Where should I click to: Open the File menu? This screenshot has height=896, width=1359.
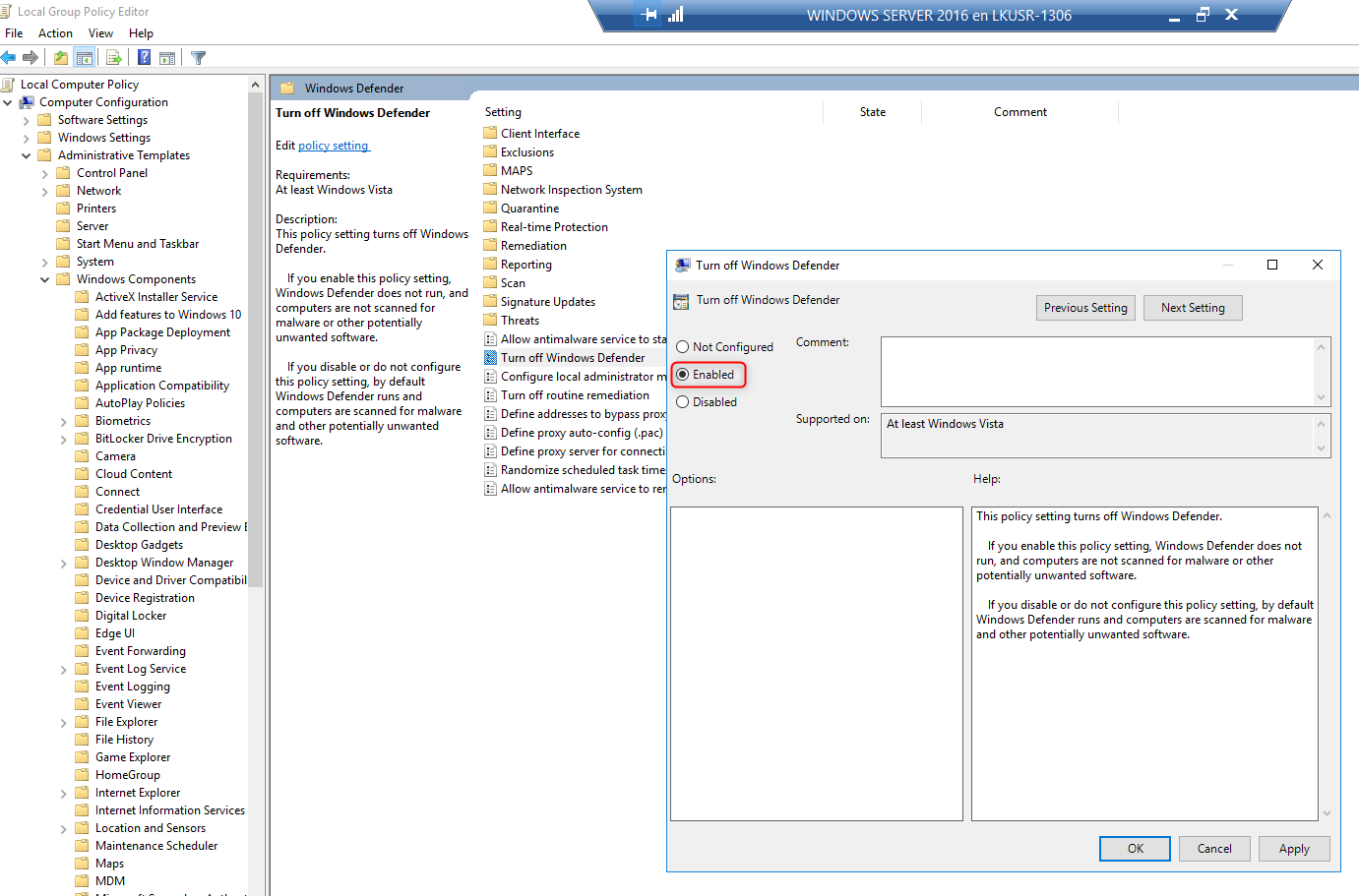[14, 33]
